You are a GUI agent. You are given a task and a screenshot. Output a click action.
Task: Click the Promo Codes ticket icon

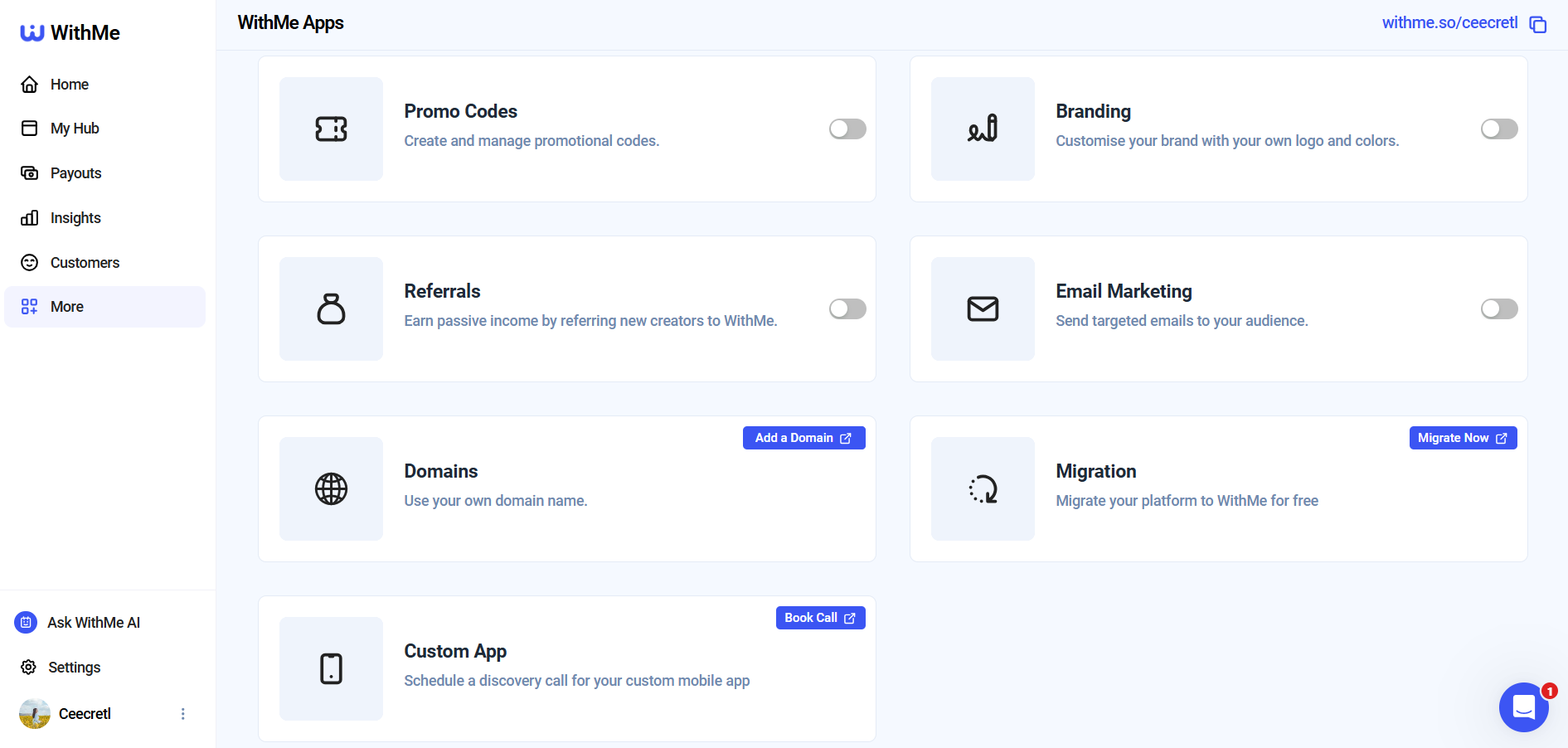tap(331, 129)
